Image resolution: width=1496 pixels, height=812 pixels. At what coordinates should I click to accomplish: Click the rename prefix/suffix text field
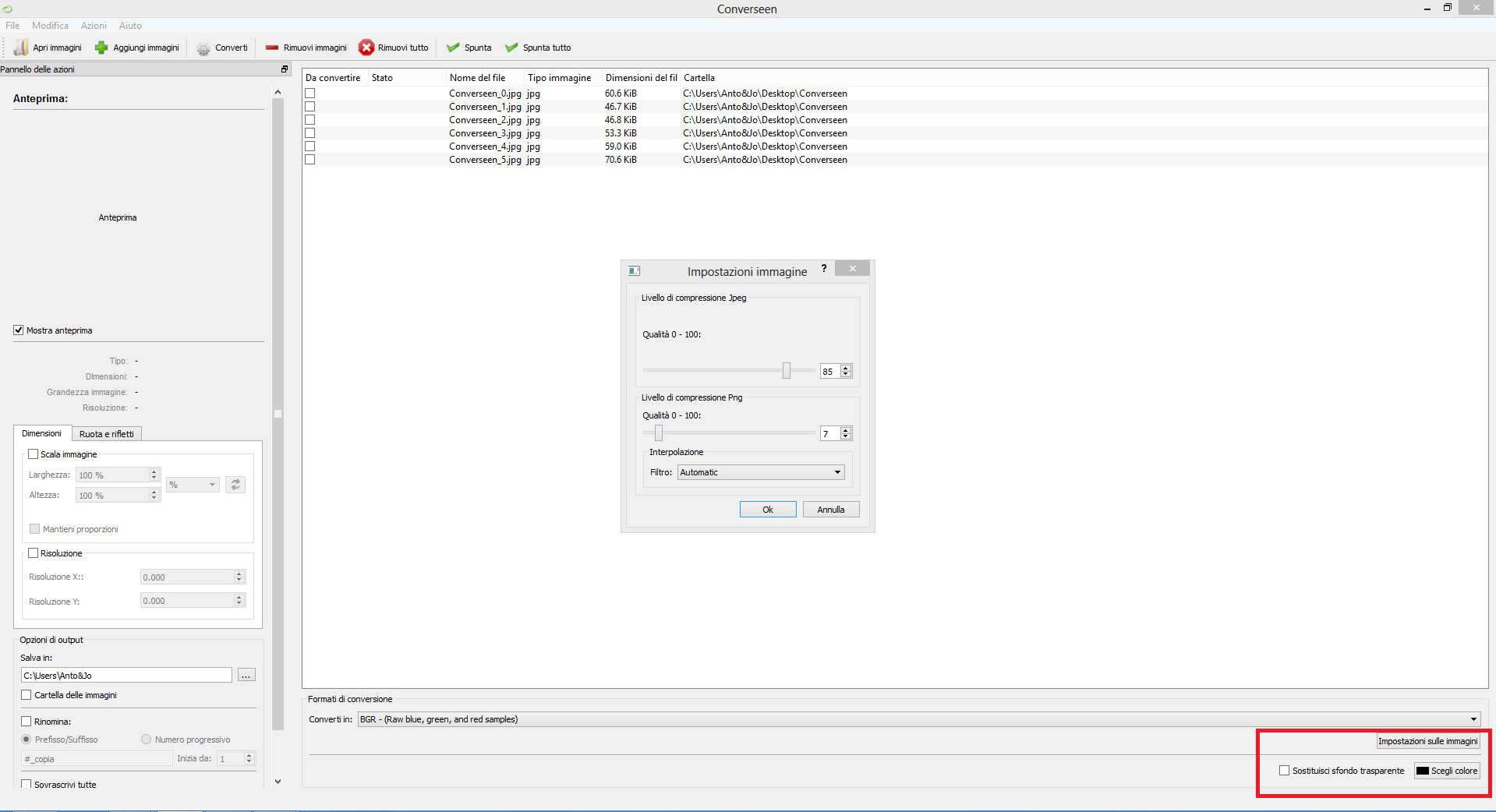coord(97,758)
